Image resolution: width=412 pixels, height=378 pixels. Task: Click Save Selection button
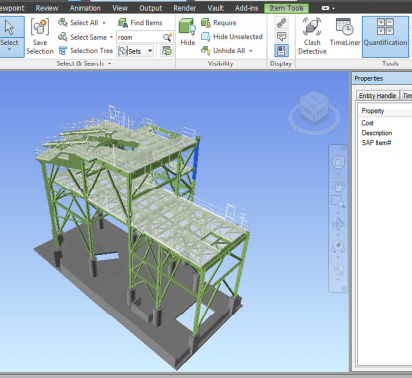(40, 36)
